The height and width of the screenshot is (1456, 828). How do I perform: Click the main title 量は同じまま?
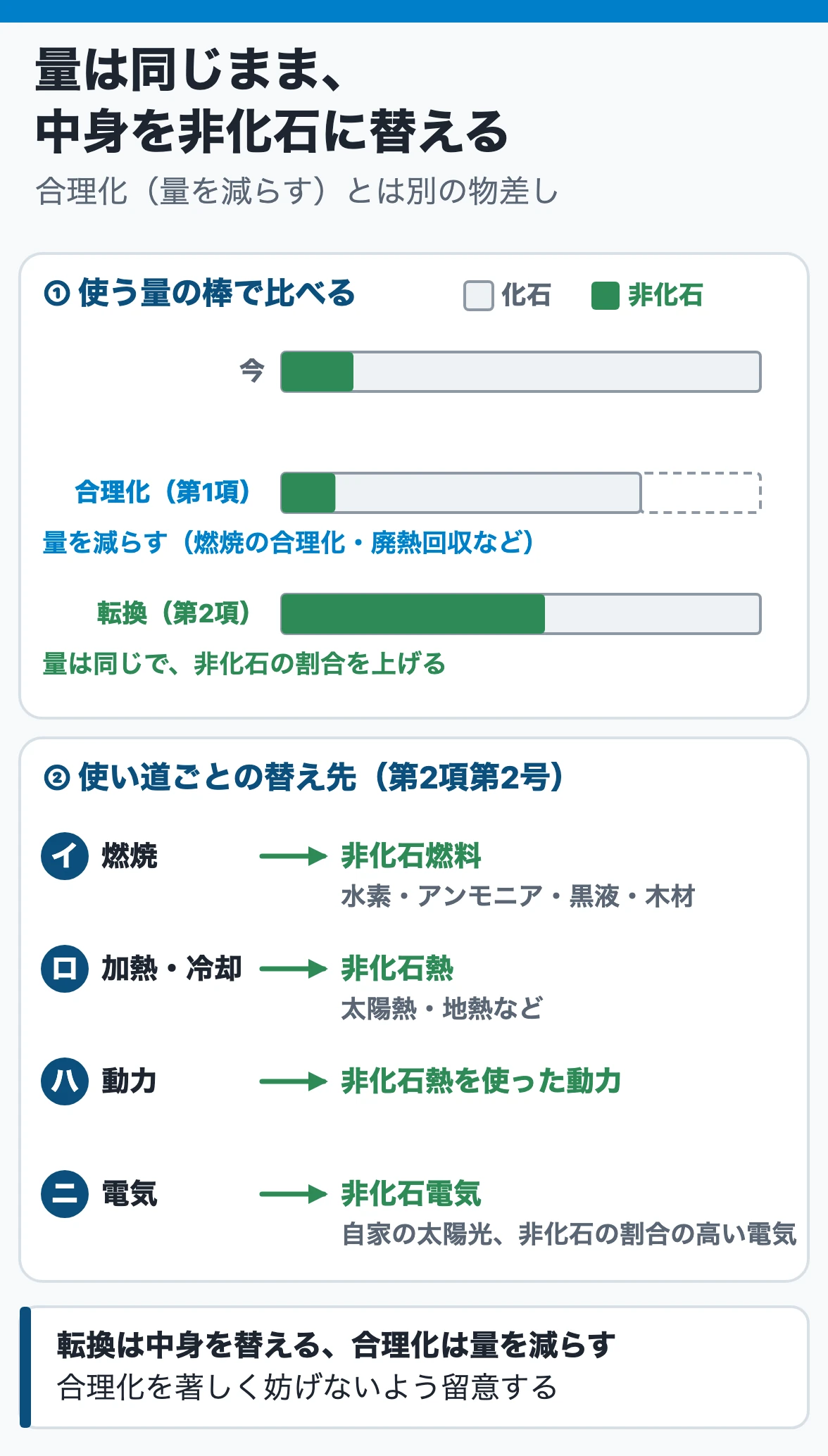[x=189, y=70]
